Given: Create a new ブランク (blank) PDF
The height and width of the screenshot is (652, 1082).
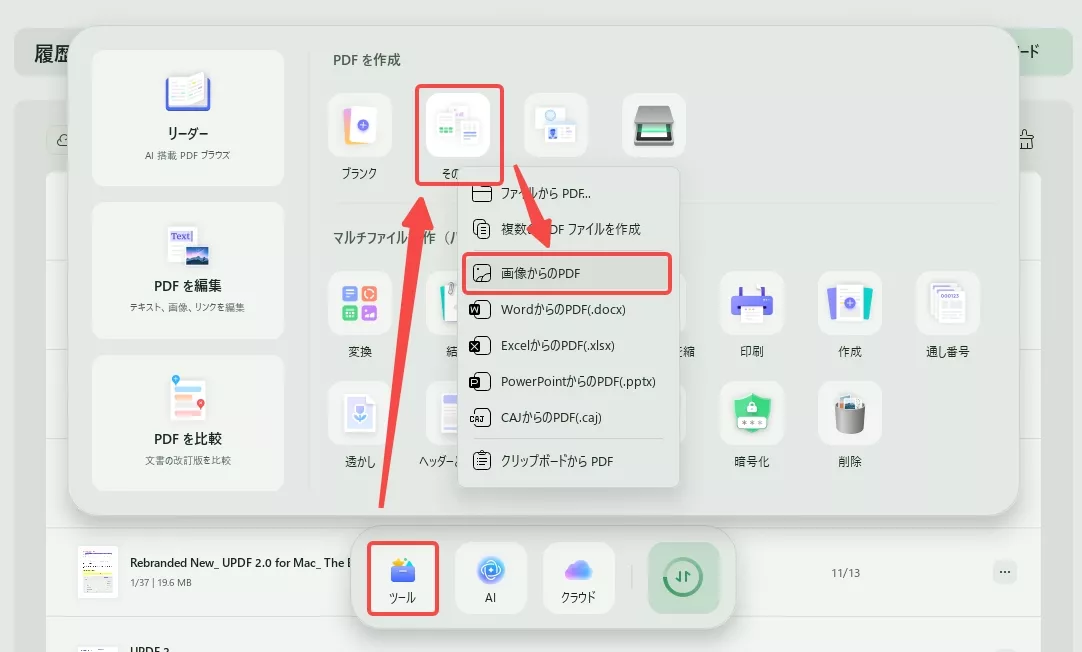Looking at the screenshot, I should (x=360, y=125).
